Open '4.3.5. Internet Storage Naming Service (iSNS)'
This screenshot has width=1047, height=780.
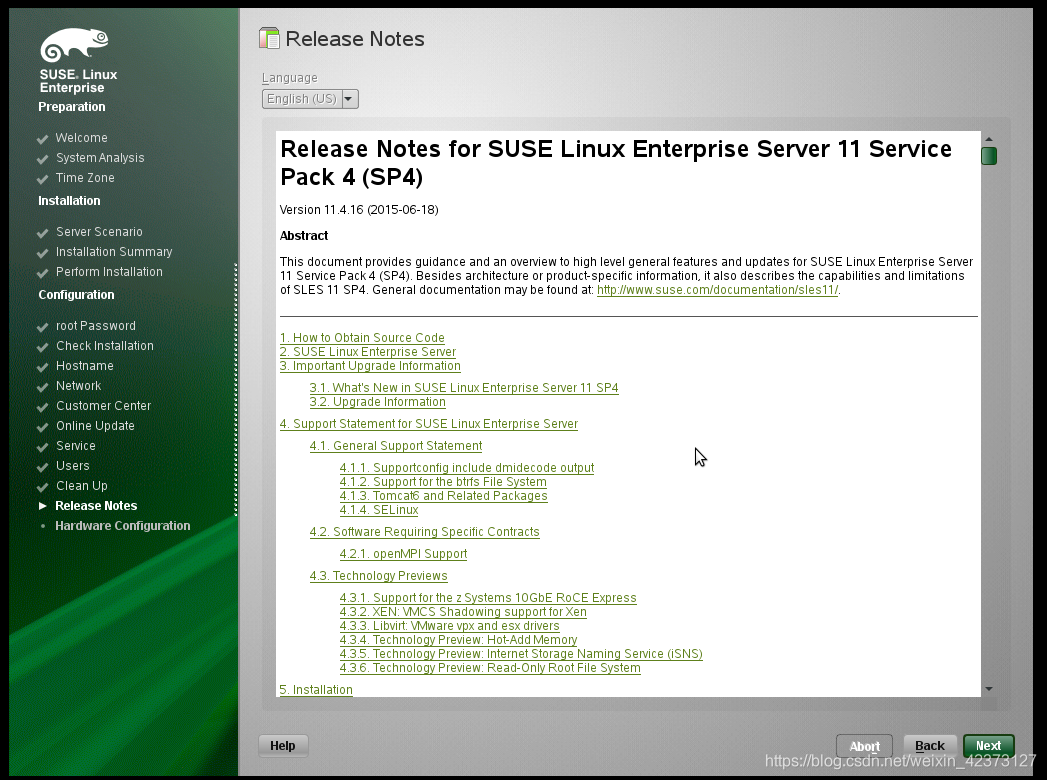click(521, 654)
